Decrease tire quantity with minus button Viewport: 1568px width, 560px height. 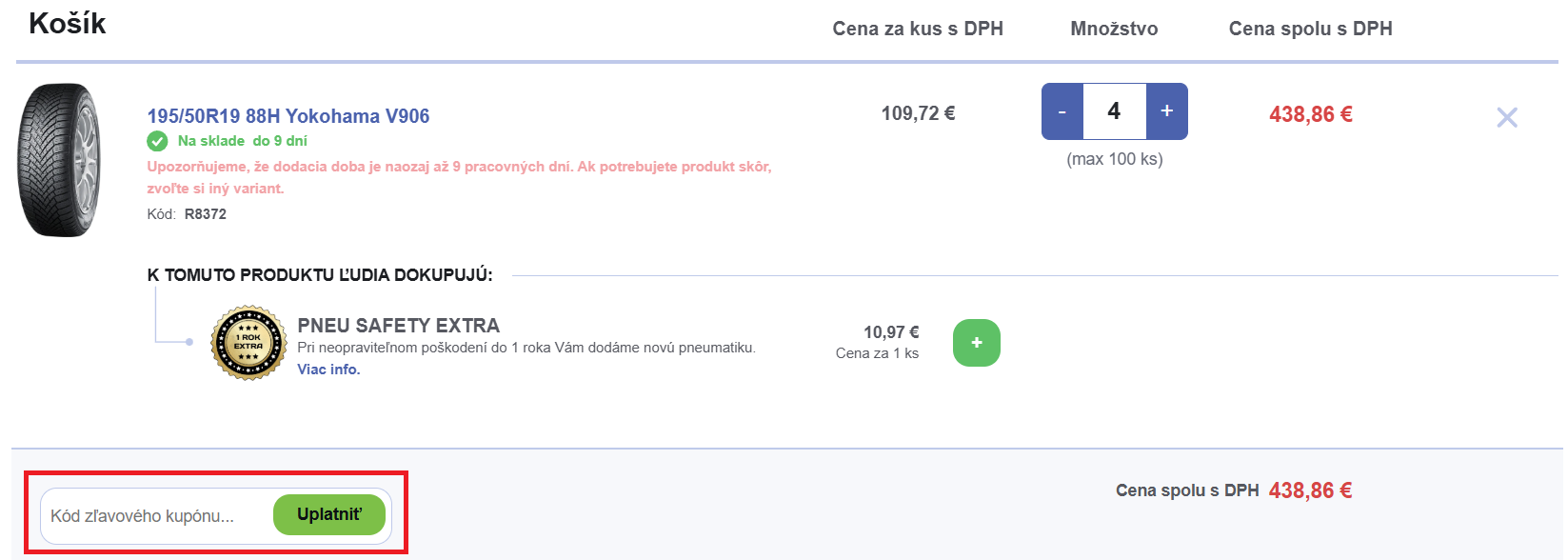tap(1062, 111)
